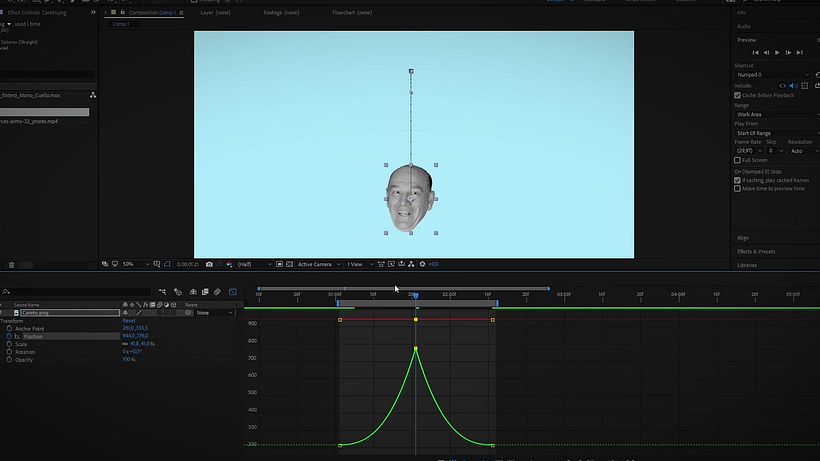820x461 pixels.
Task: Open the Active Camera view dropdown
Action: click(319, 264)
